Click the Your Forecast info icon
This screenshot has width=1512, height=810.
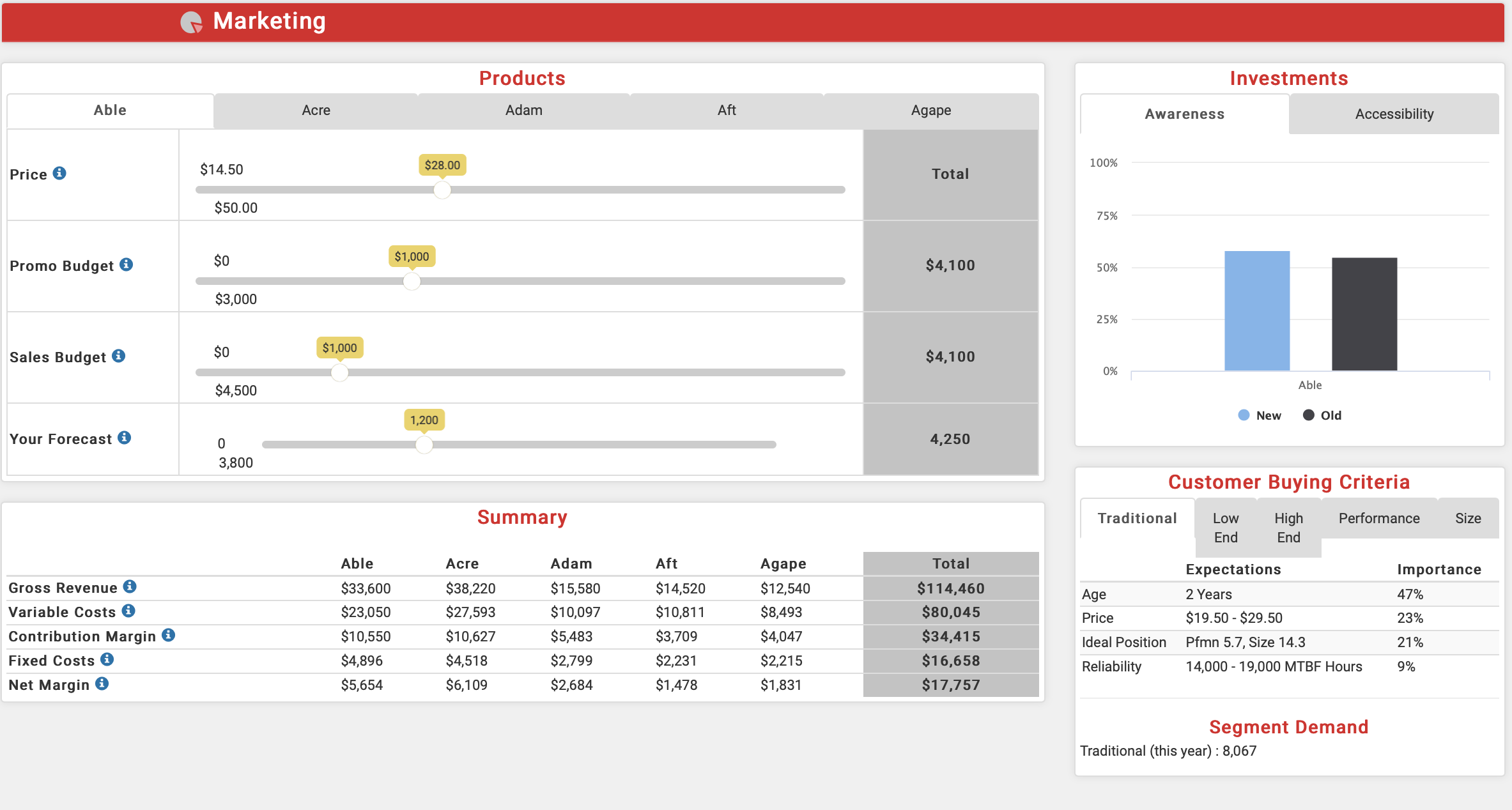(125, 438)
